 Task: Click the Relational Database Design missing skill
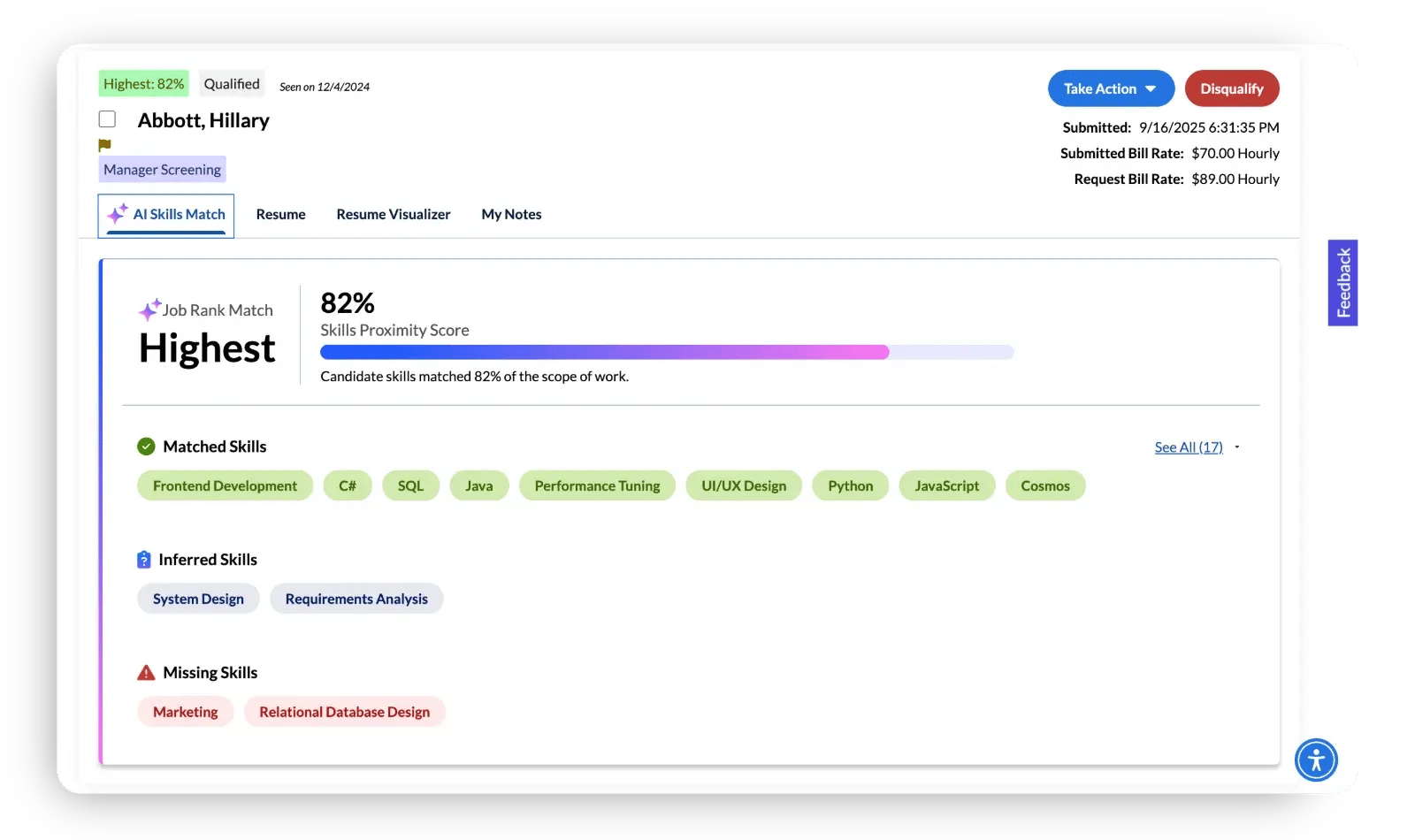pyautogui.click(x=344, y=712)
